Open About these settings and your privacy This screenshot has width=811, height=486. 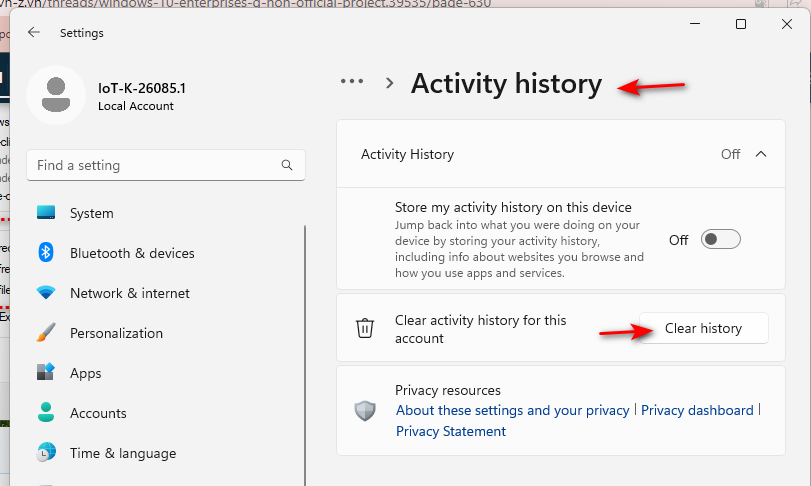513,410
